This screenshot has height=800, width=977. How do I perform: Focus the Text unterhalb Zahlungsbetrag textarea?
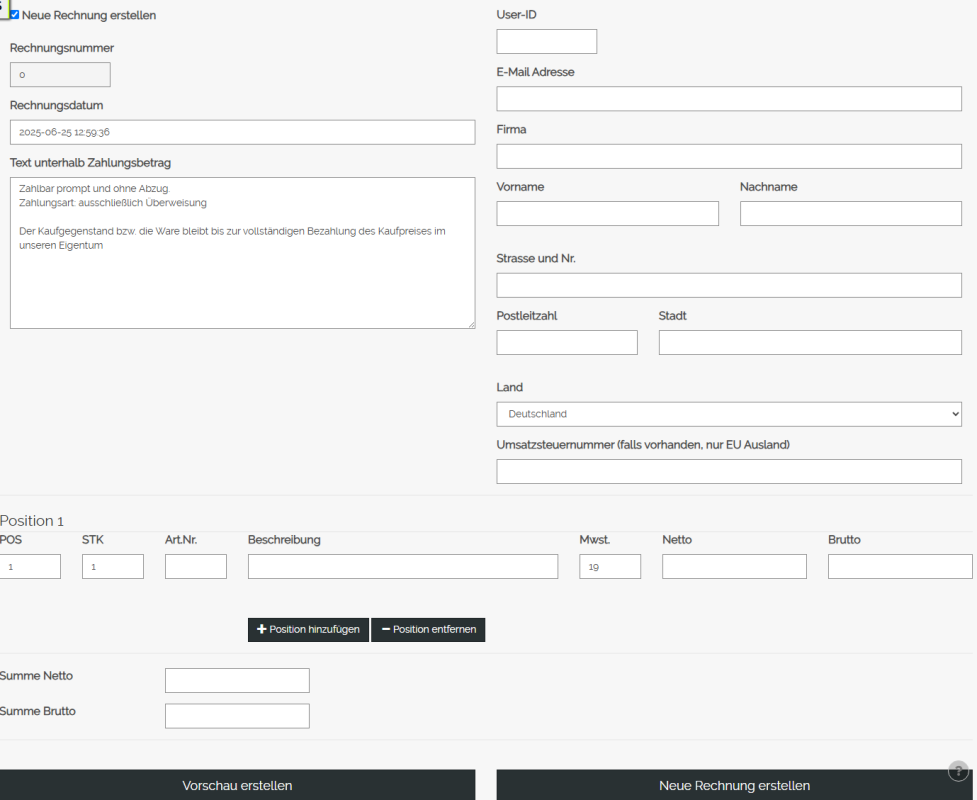pos(242,252)
